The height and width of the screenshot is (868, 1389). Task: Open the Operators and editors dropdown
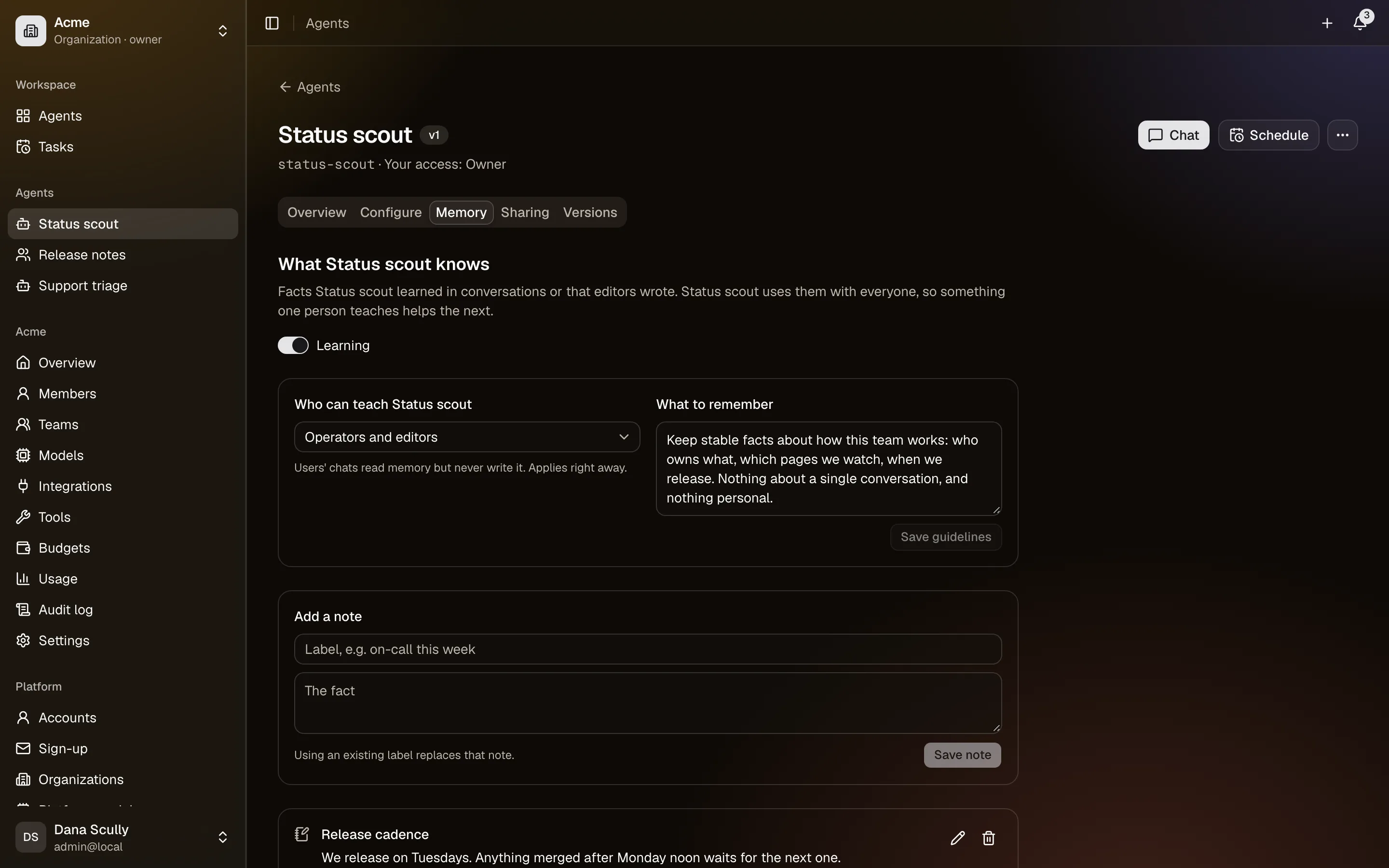tap(467, 437)
